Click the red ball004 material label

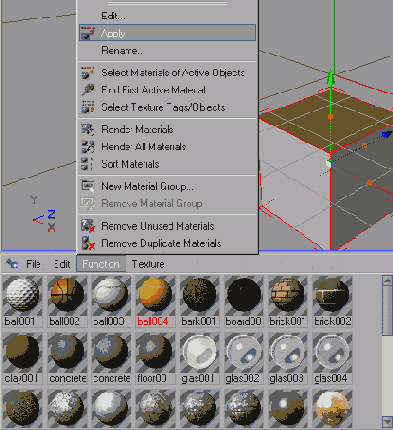pyautogui.click(x=153, y=321)
